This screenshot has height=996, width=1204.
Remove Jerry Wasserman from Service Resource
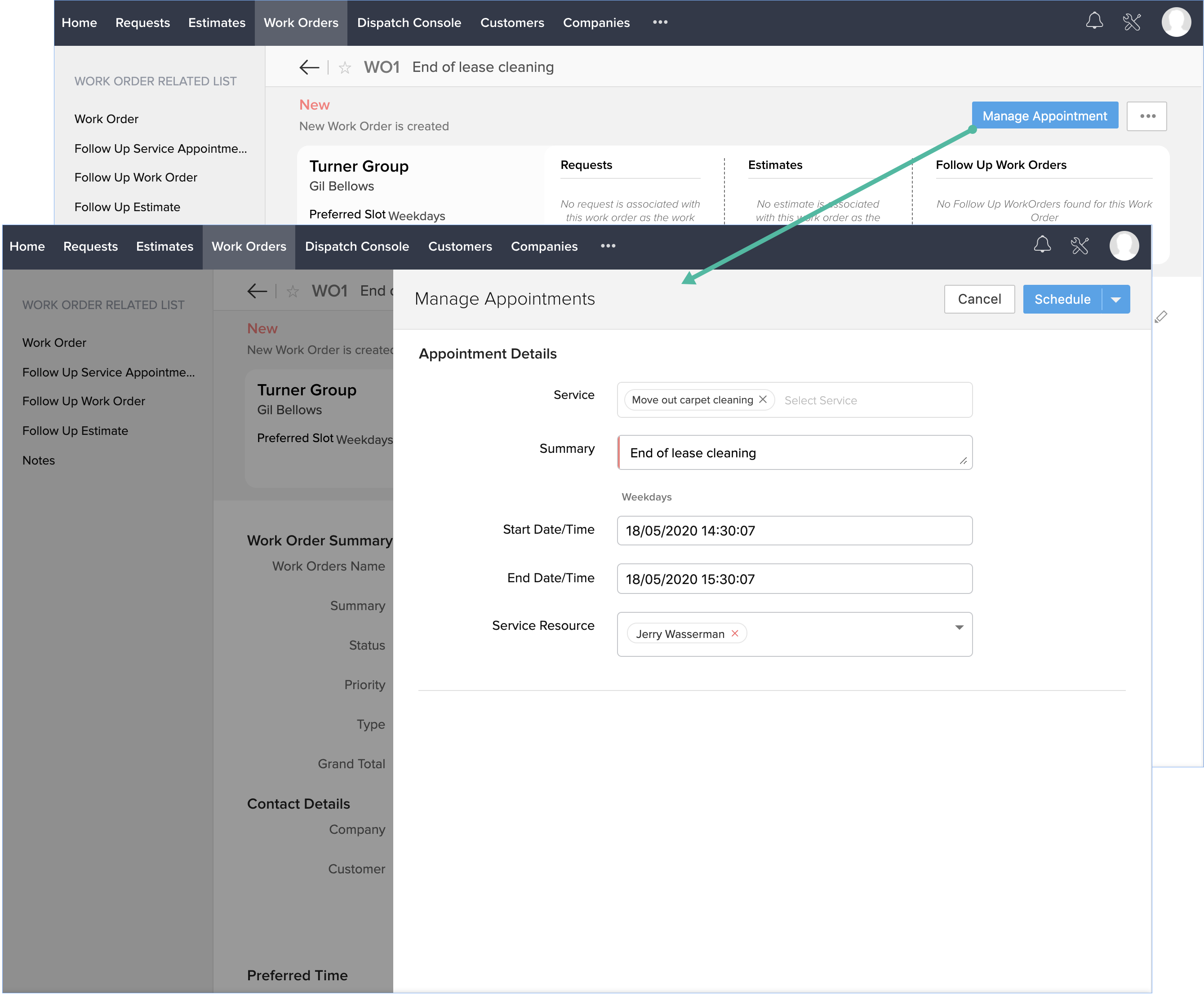pyautogui.click(x=734, y=633)
